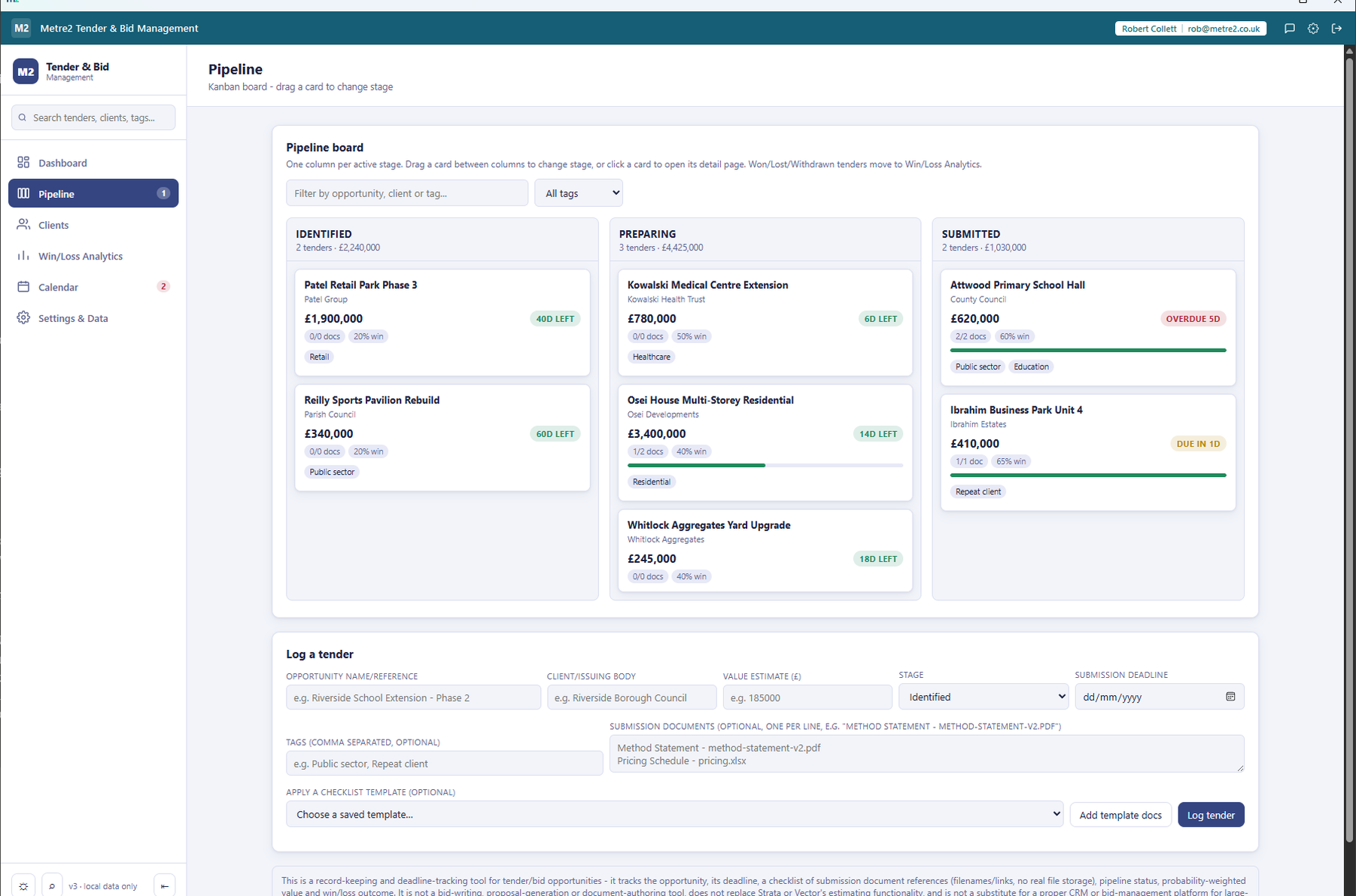Click the Clients people icon
This screenshot has height=896, width=1356.
tap(23, 224)
